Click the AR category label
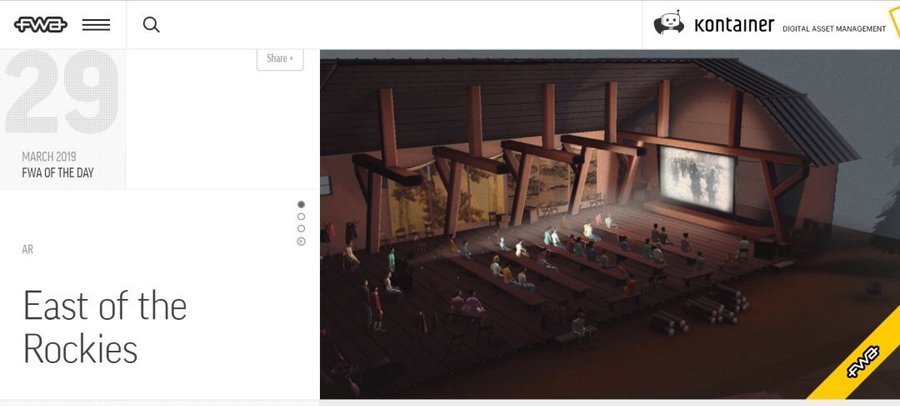900x406 pixels. pyautogui.click(x=28, y=249)
